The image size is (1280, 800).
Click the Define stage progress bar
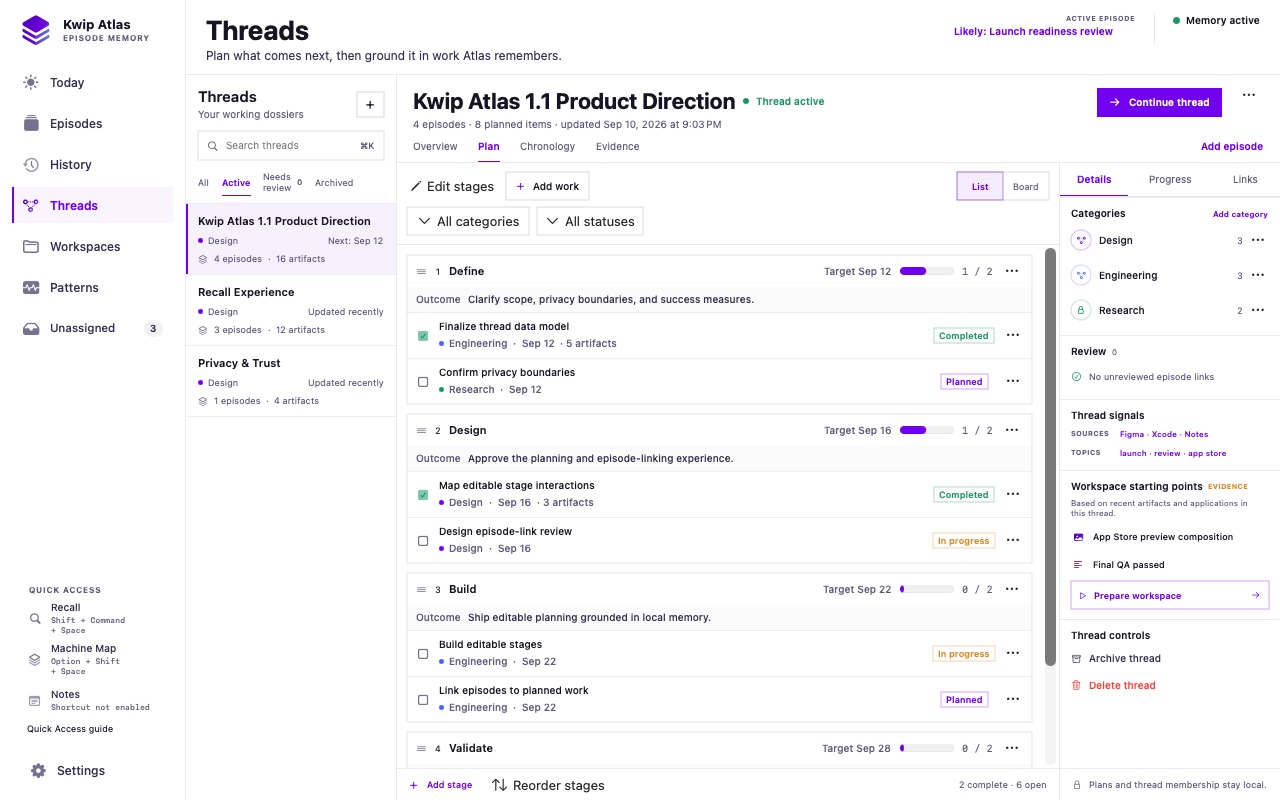pyautogui.click(x=926, y=271)
